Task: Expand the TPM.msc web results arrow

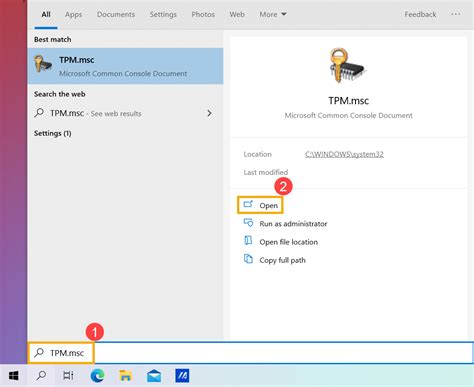Action: click(209, 113)
